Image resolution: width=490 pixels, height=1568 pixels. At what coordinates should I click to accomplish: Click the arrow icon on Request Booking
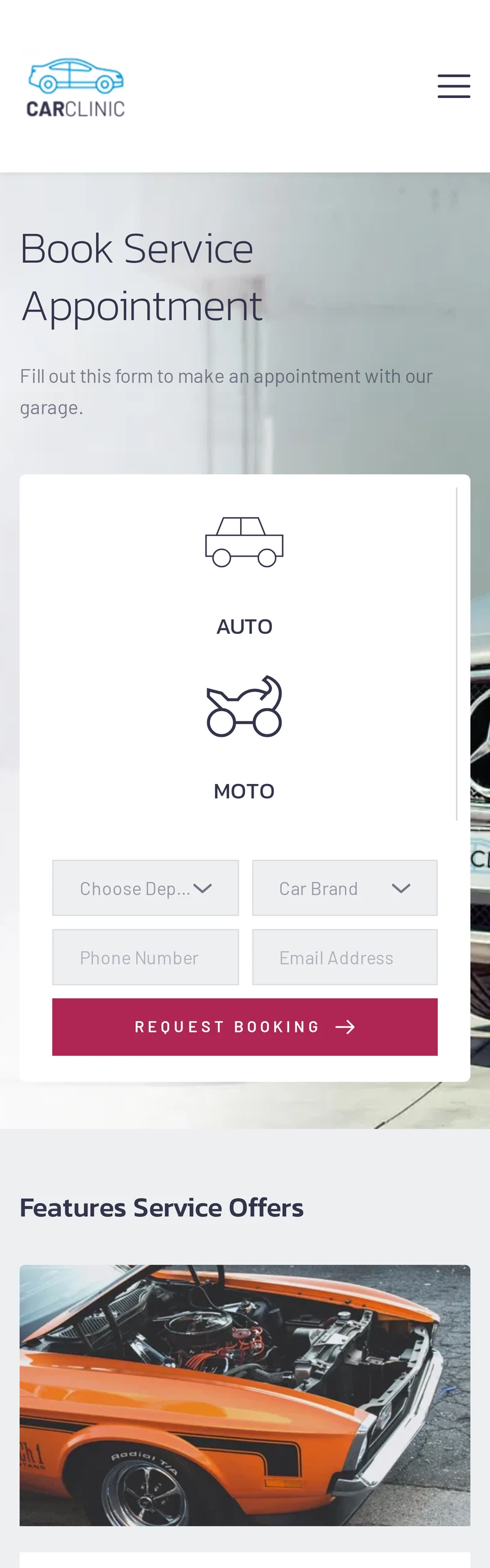[345, 1027]
